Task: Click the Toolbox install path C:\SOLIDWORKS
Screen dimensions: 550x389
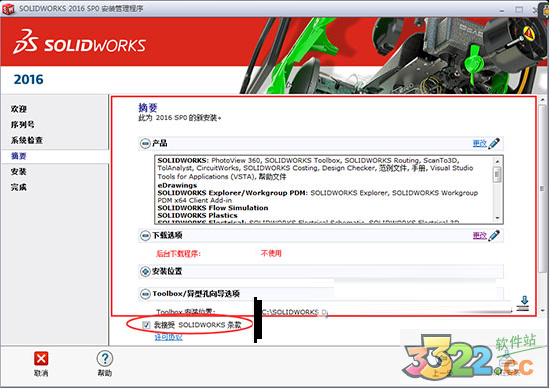Action: click(295, 312)
